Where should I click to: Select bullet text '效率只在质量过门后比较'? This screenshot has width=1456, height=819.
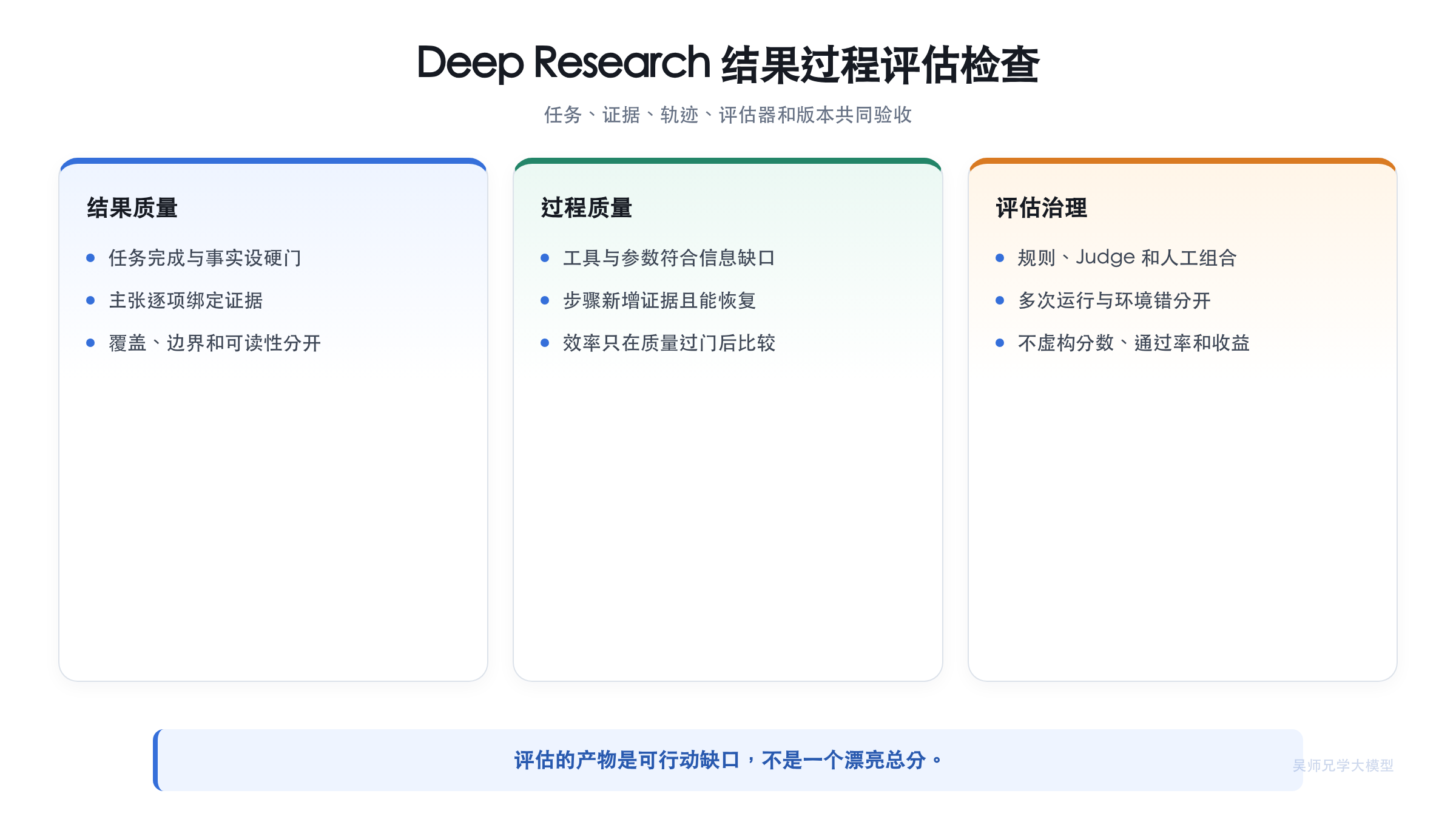pyautogui.click(x=669, y=343)
